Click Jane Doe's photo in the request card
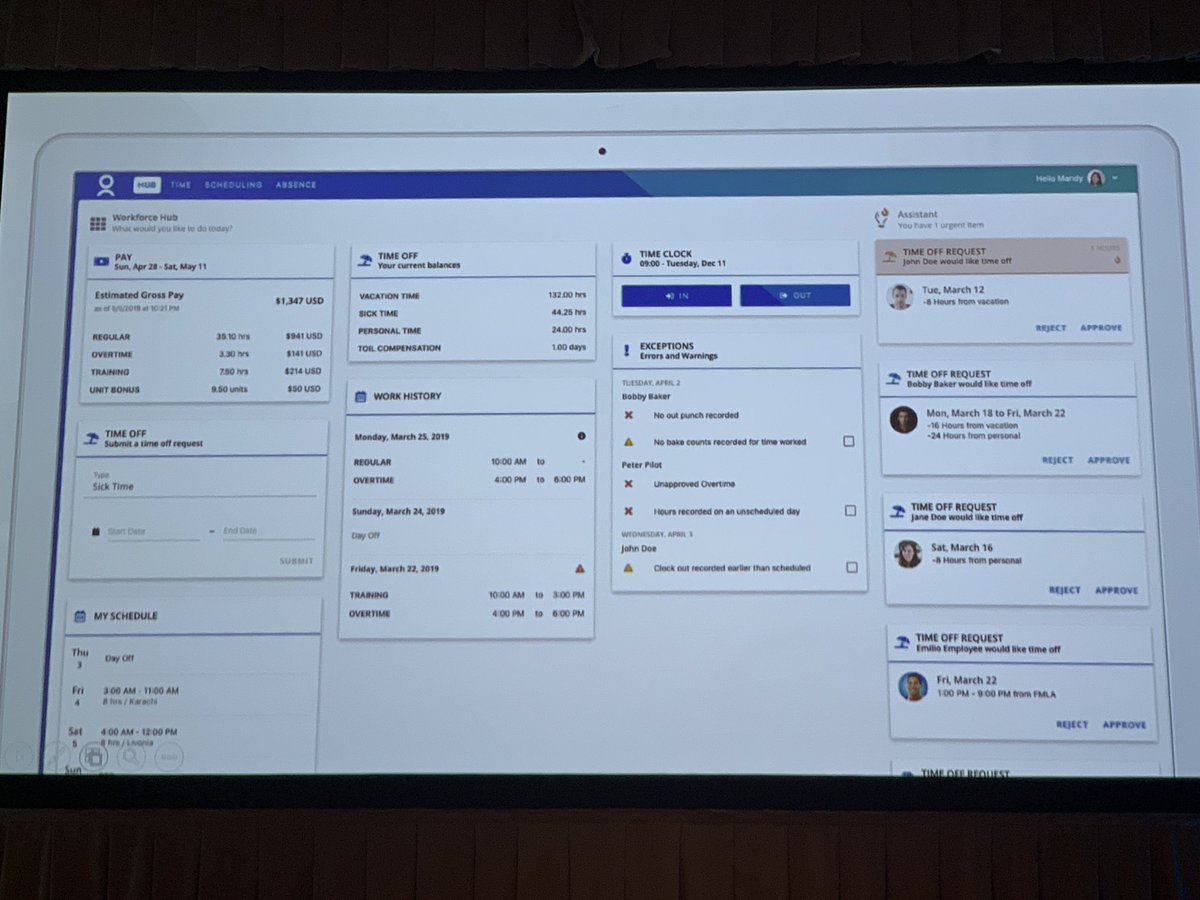The image size is (1200, 900). [908, 553]
